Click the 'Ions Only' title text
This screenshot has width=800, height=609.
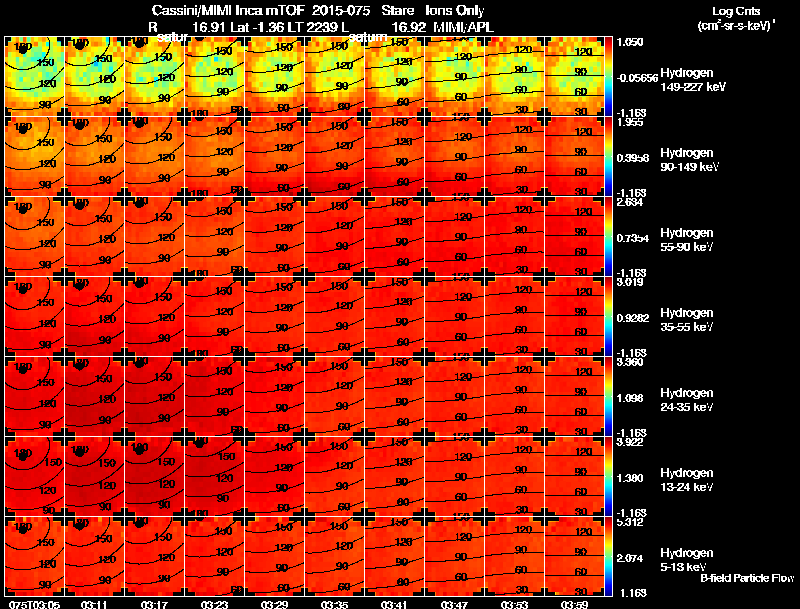click(455, 11)
